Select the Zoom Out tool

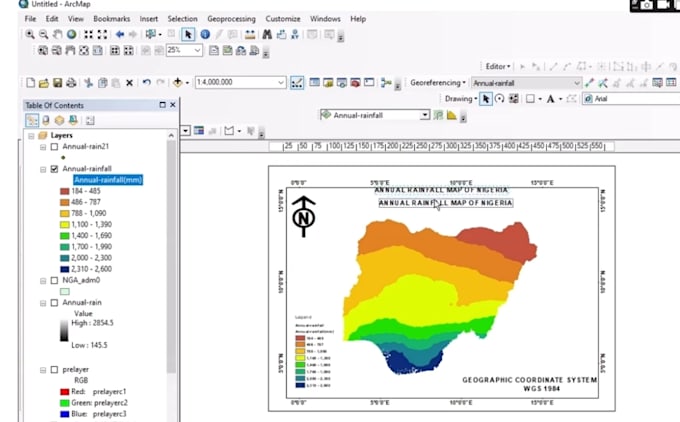43,34
